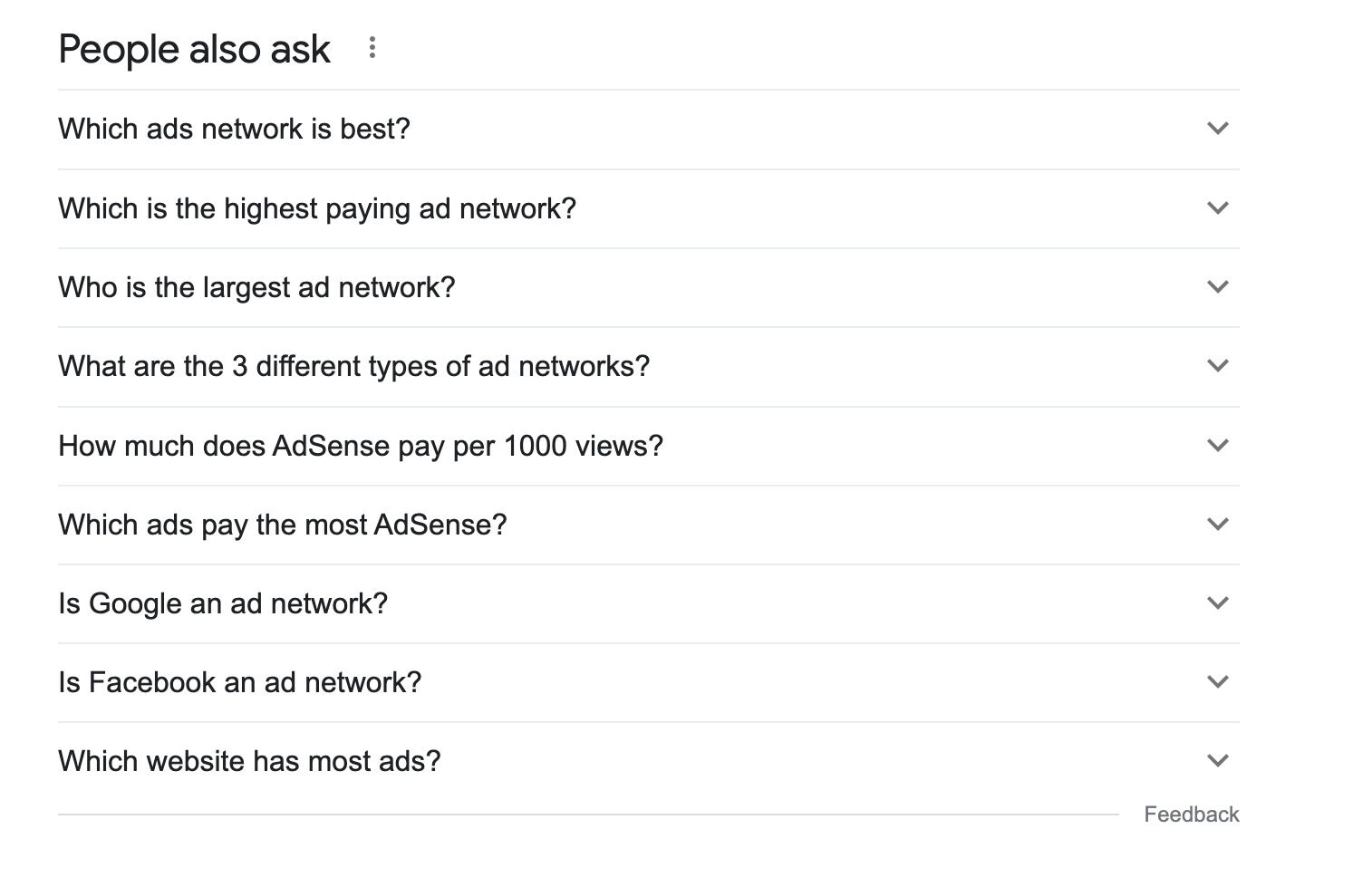The height and width of the screenshot is (877, 1372).
Task: Click the Feedback link
Action: point(1192,814)
